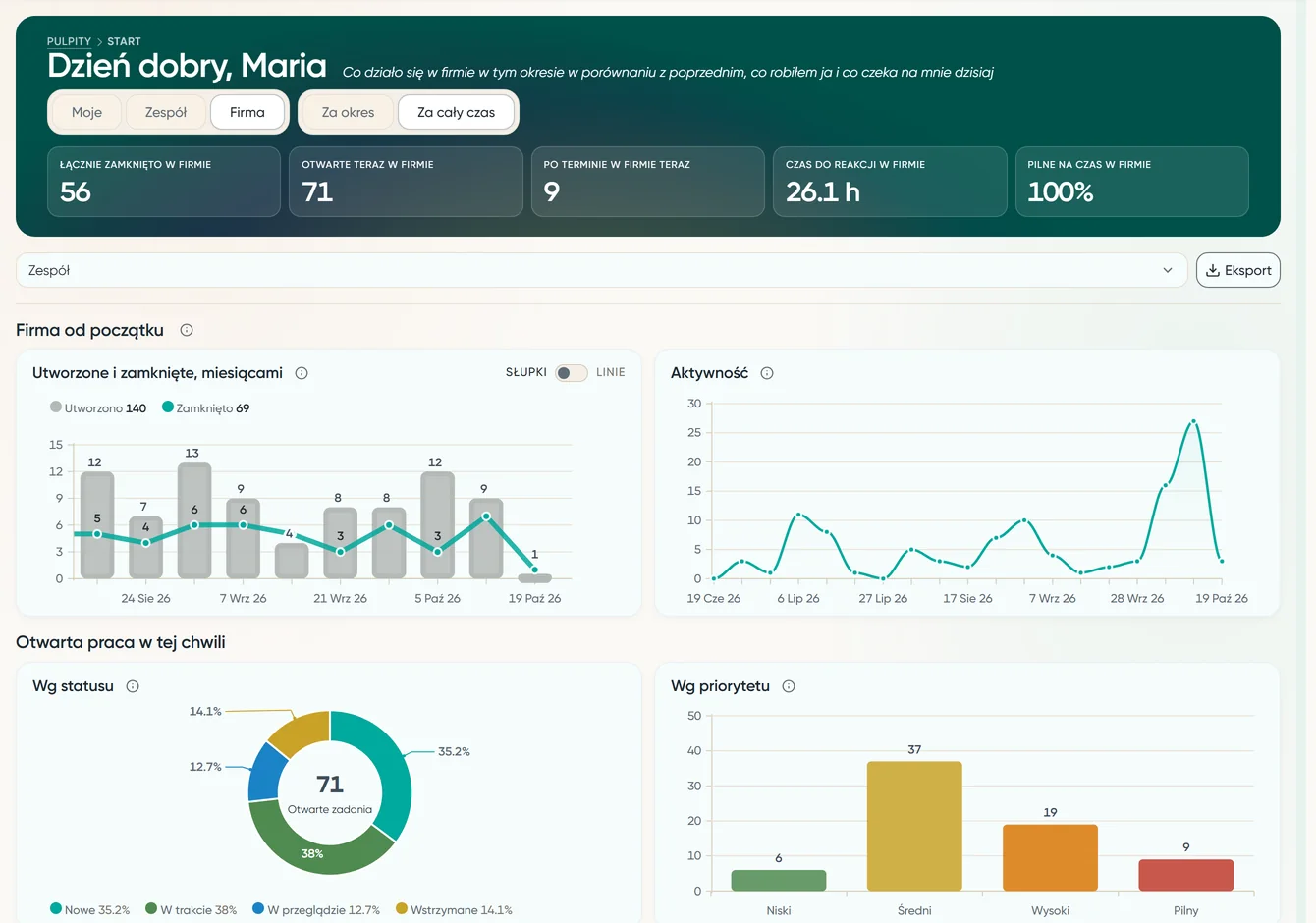The width and height of the screenshot is (1316, 923).
Task: Click LINIE label of chart switch
Action: point(611,372)
